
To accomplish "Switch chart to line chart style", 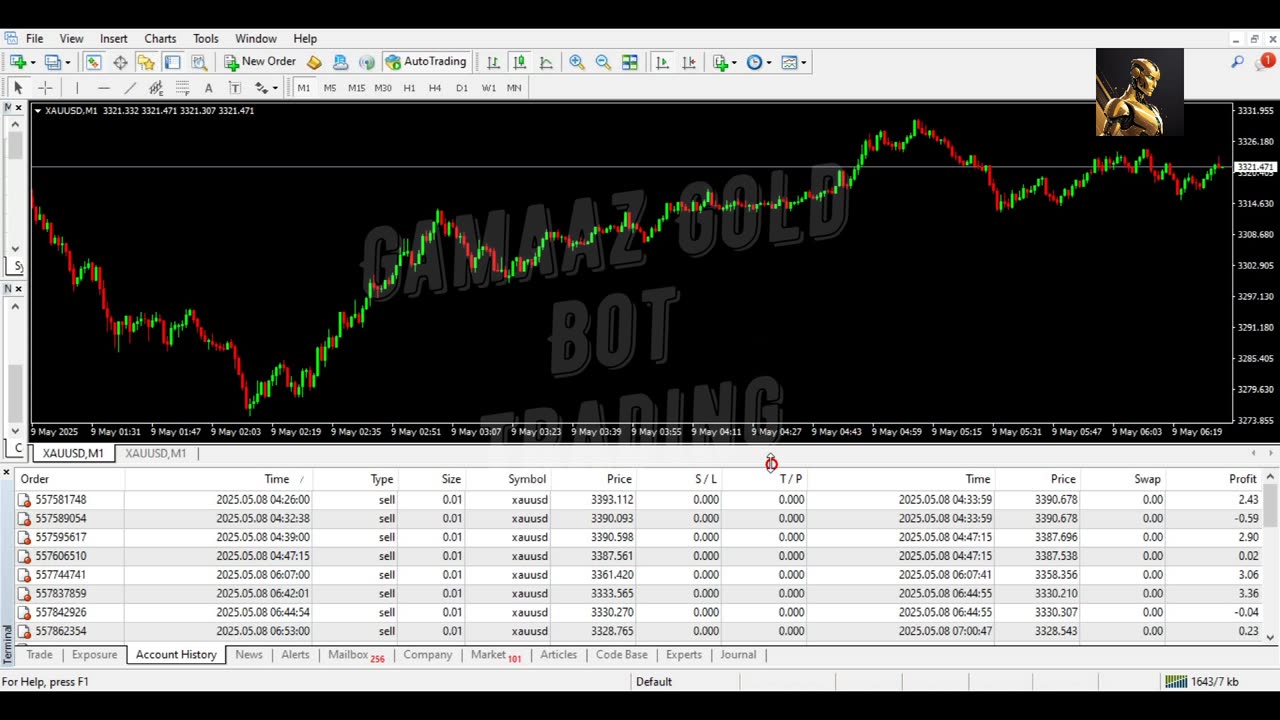I will 546,62.
